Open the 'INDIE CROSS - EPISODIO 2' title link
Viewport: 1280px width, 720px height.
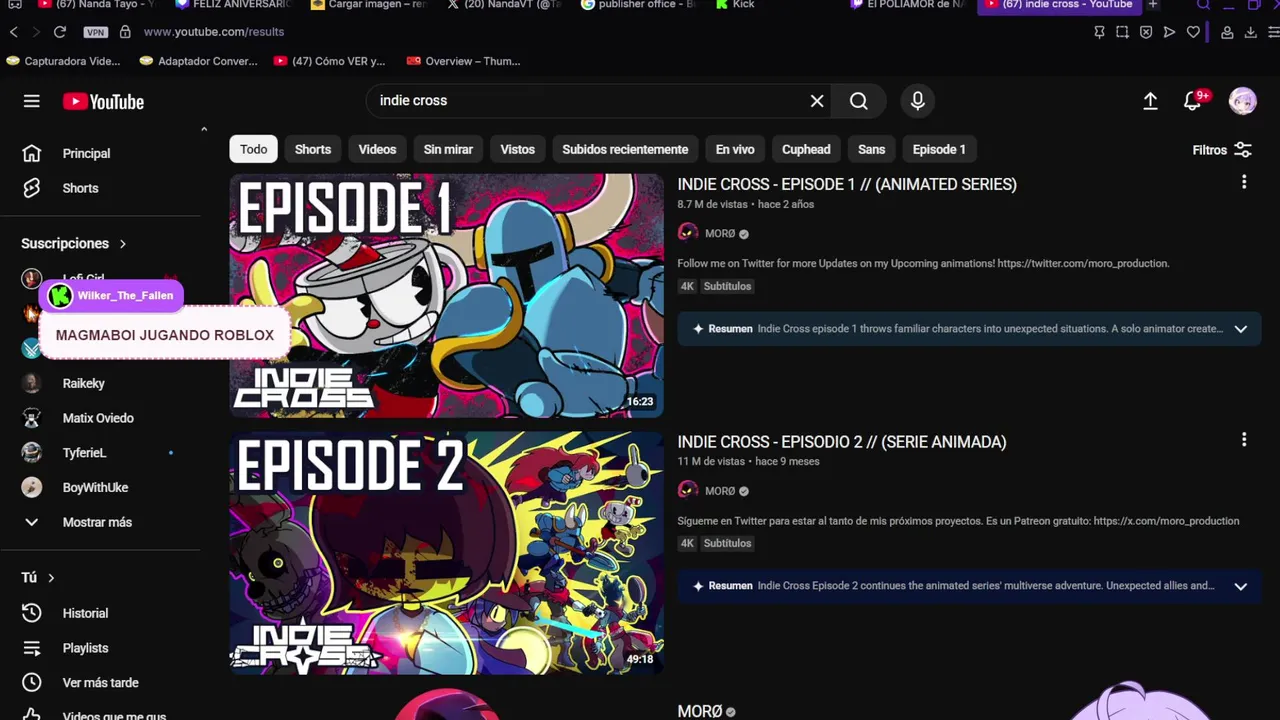[842, 442]
